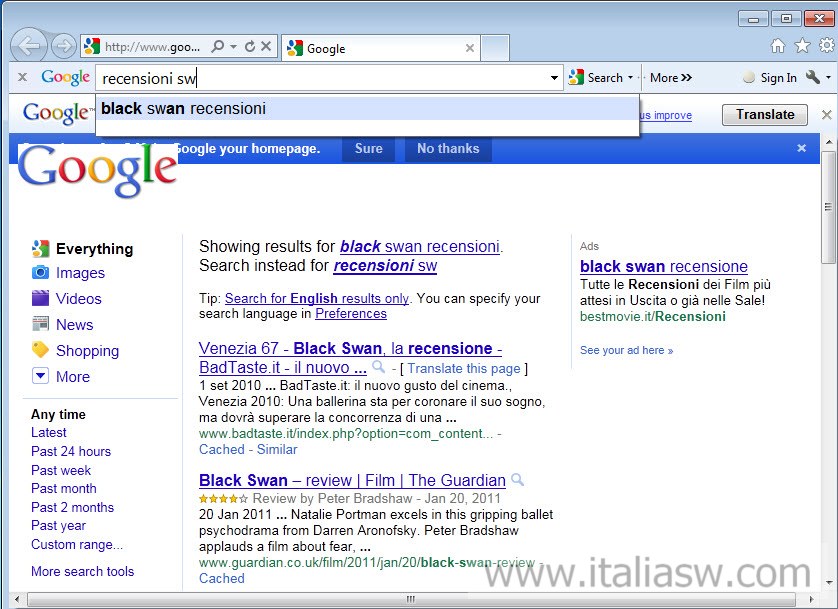
Task: Filter results to Past 24 hours
Action: (x=71, y=451)
